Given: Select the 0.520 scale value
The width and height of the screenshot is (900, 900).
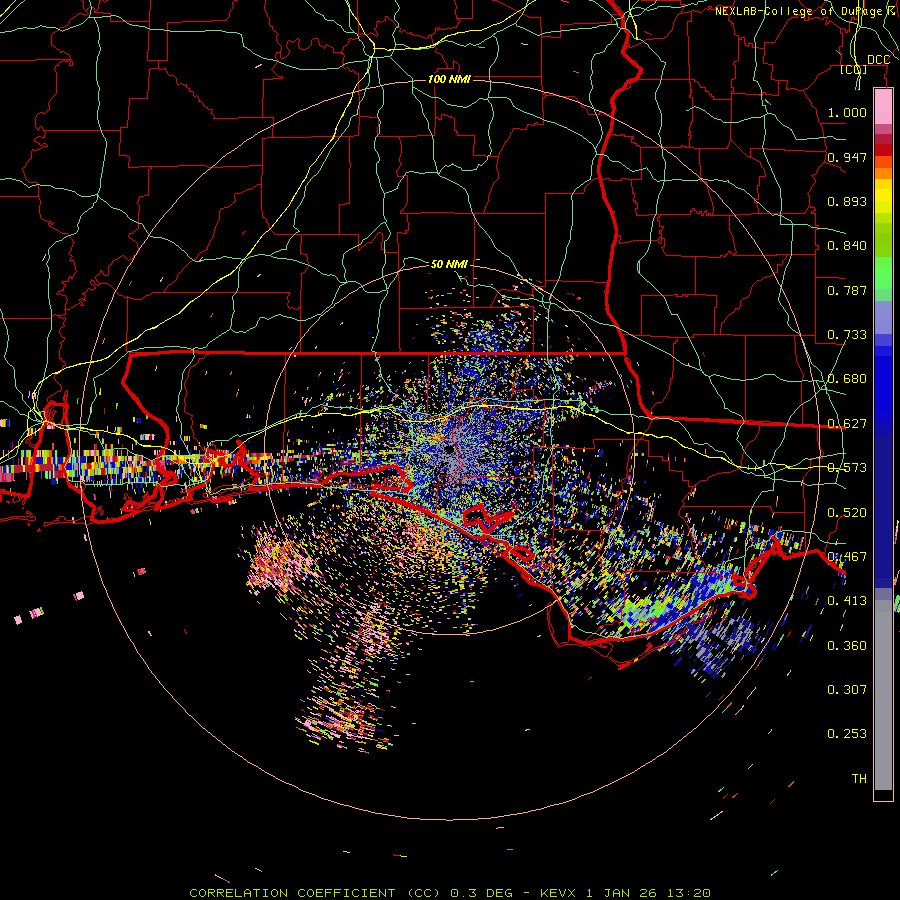Looking at the screenshot, I should tap(847, 513).
